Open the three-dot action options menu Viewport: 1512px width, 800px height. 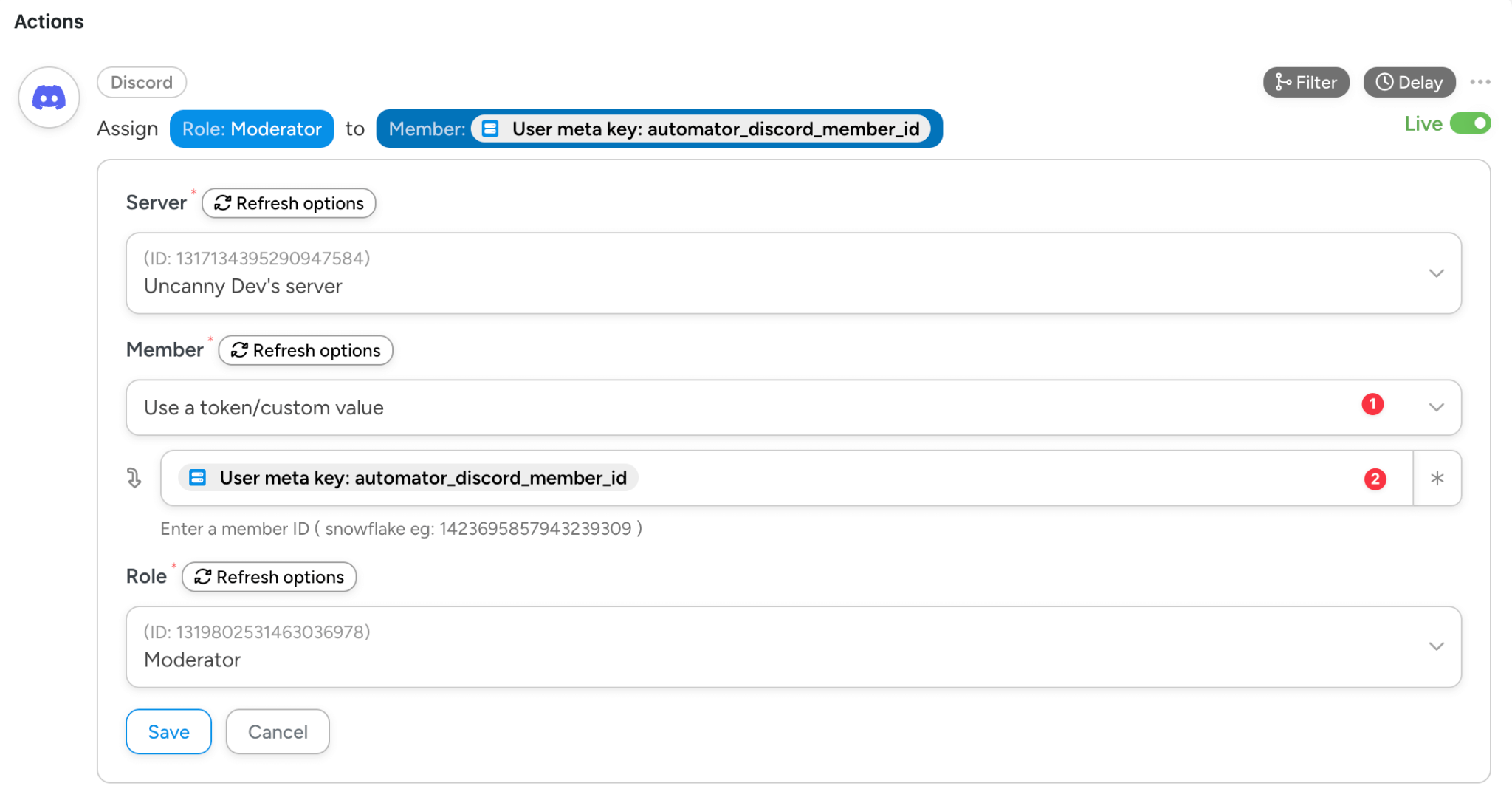coord(1480,82)
